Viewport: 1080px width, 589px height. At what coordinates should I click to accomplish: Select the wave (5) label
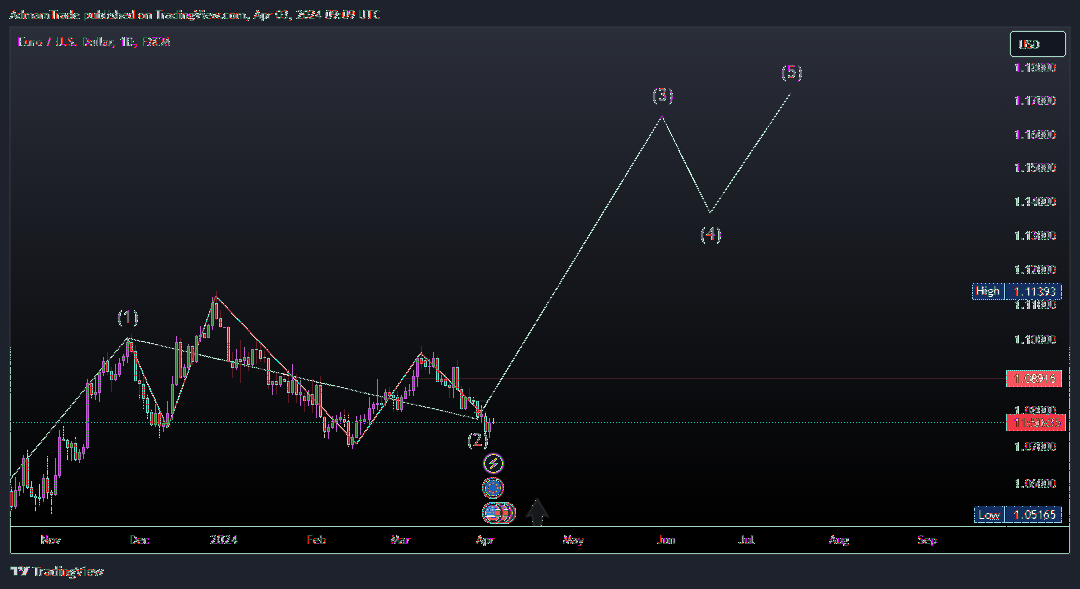click(x=792, y=72)
